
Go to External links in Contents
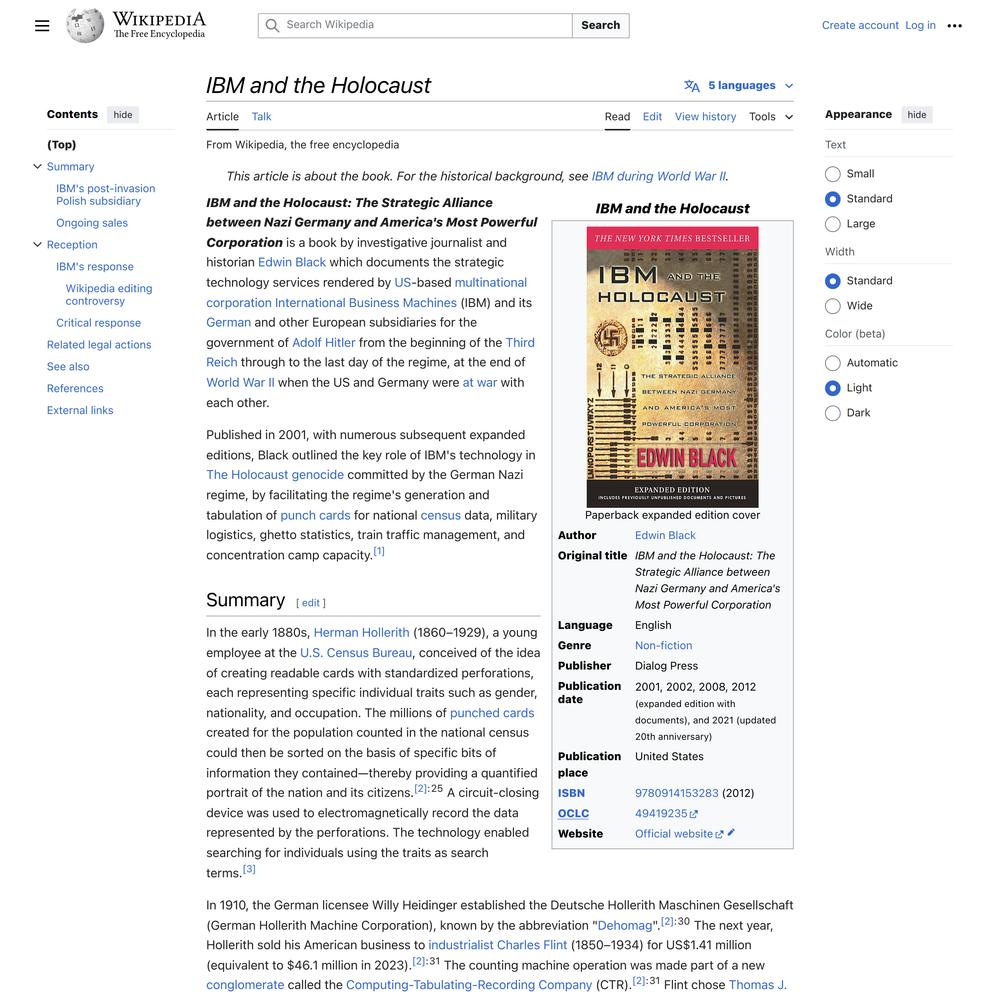pyautogui.click(x=80, y=410)
